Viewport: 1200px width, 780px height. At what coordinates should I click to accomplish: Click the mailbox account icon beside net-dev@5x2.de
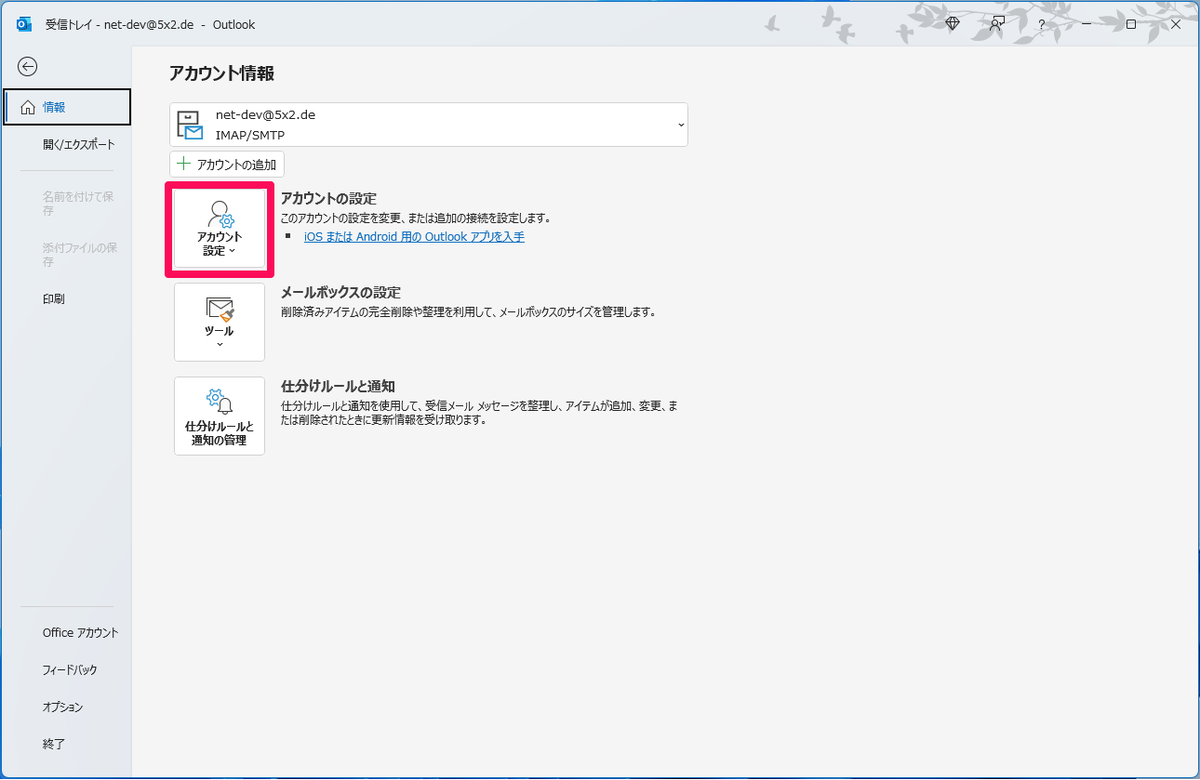pos(190,125)
